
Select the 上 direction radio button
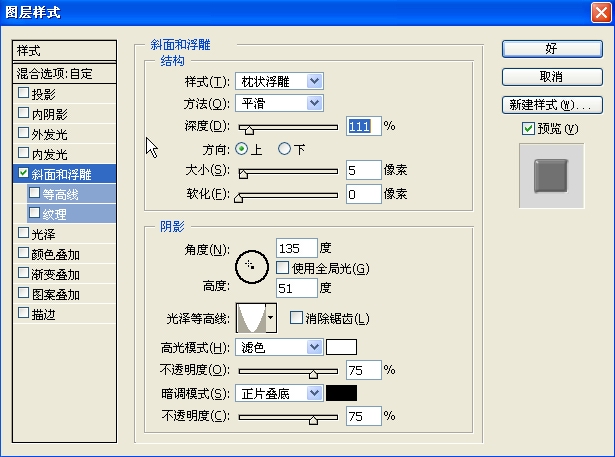pos(242,149)
